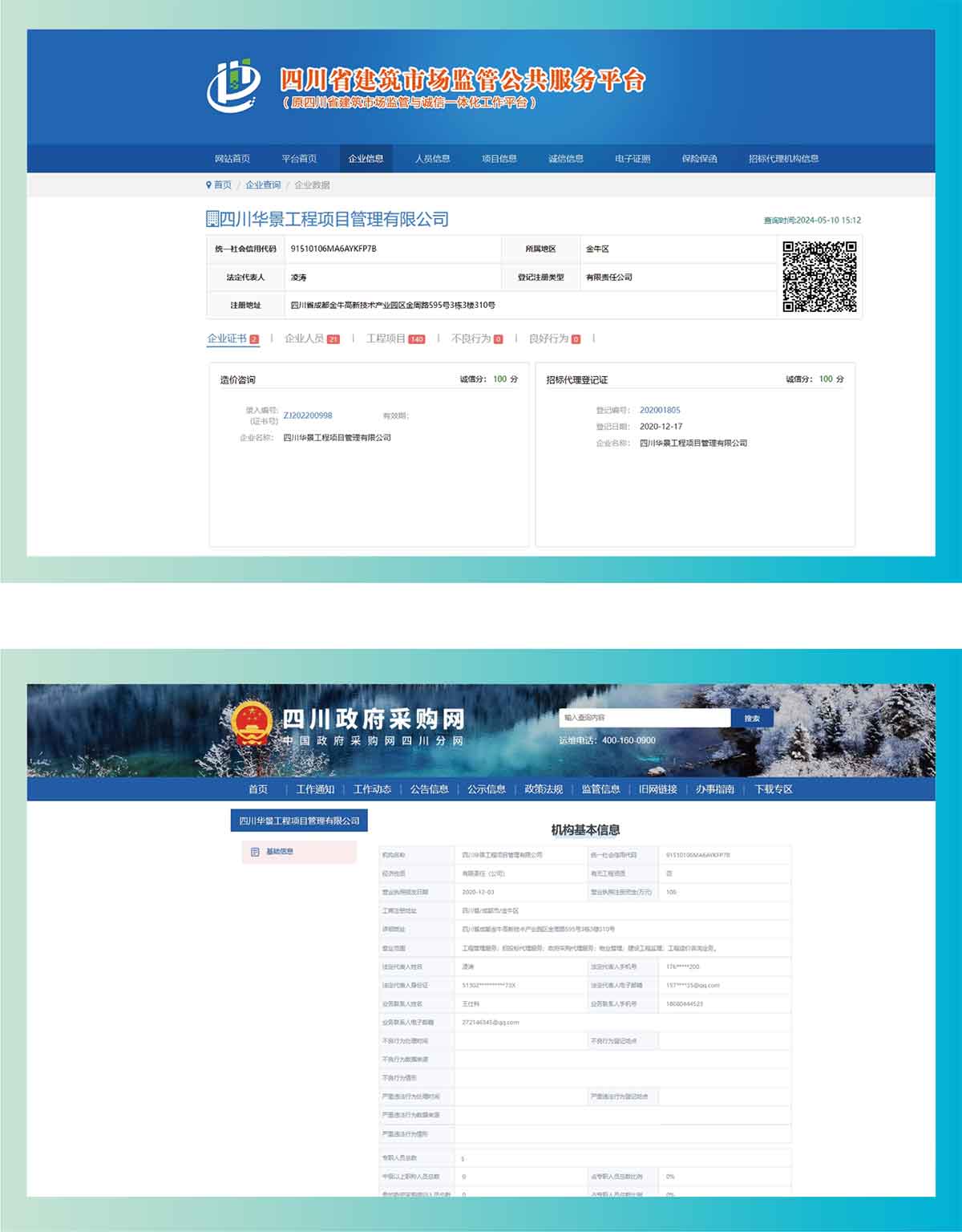Screen dimensions: 962x1232
Task: Open 网站首页 in the navigation bar
Action: (x=232, y=159)
